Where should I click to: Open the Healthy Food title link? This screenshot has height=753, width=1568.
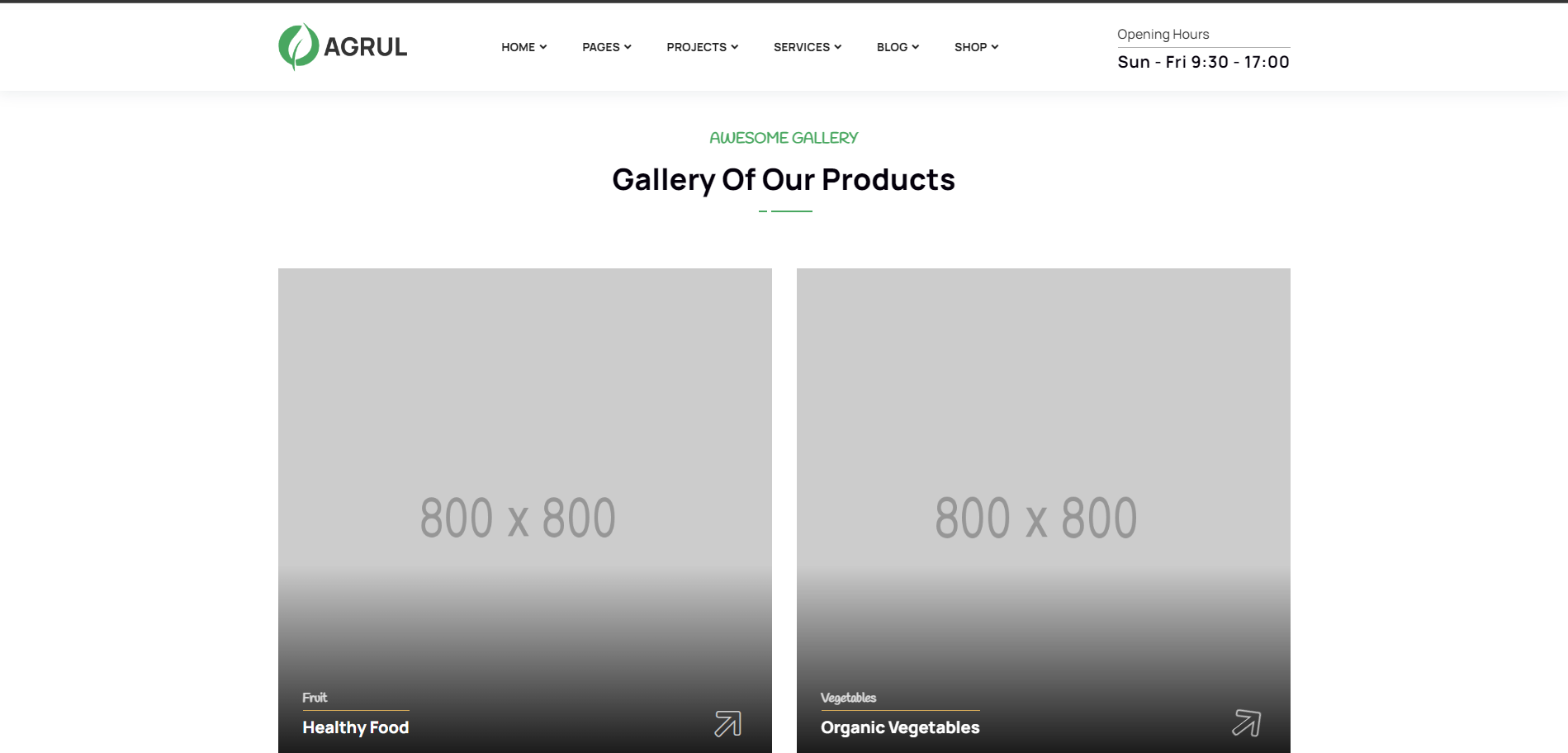(355, 727)
